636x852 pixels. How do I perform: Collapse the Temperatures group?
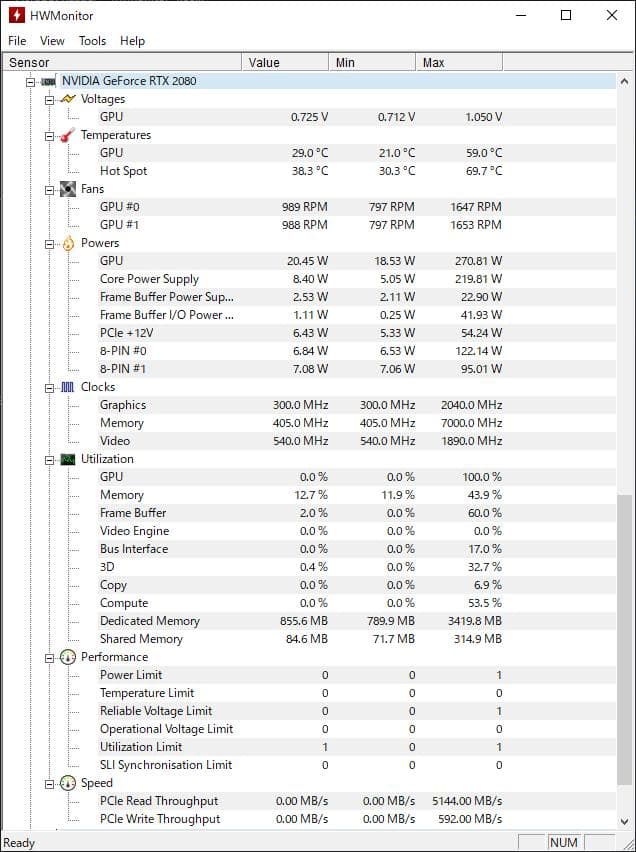(x=50, y=136)
